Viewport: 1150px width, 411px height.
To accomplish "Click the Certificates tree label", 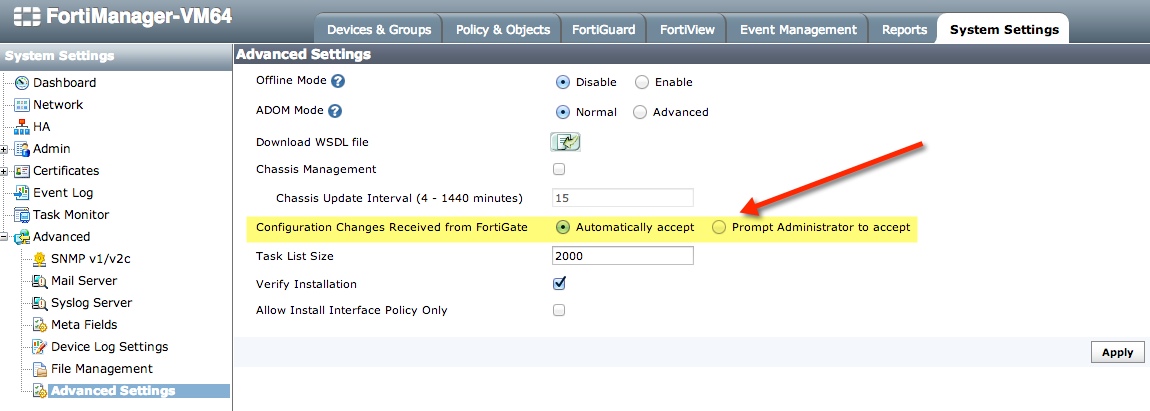I will click(x=66, y=171).
